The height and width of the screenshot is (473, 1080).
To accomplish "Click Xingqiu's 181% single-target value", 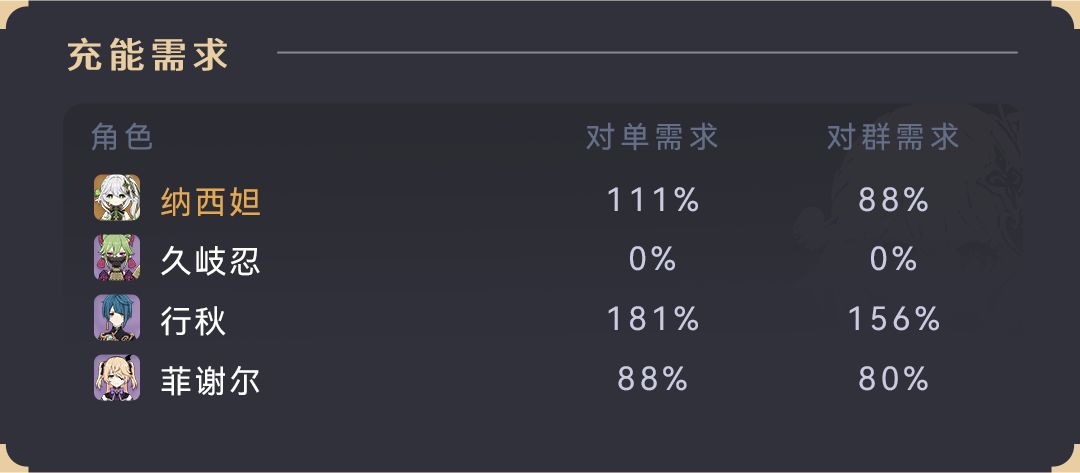I will pyautogui.click(x=652, y=320).
